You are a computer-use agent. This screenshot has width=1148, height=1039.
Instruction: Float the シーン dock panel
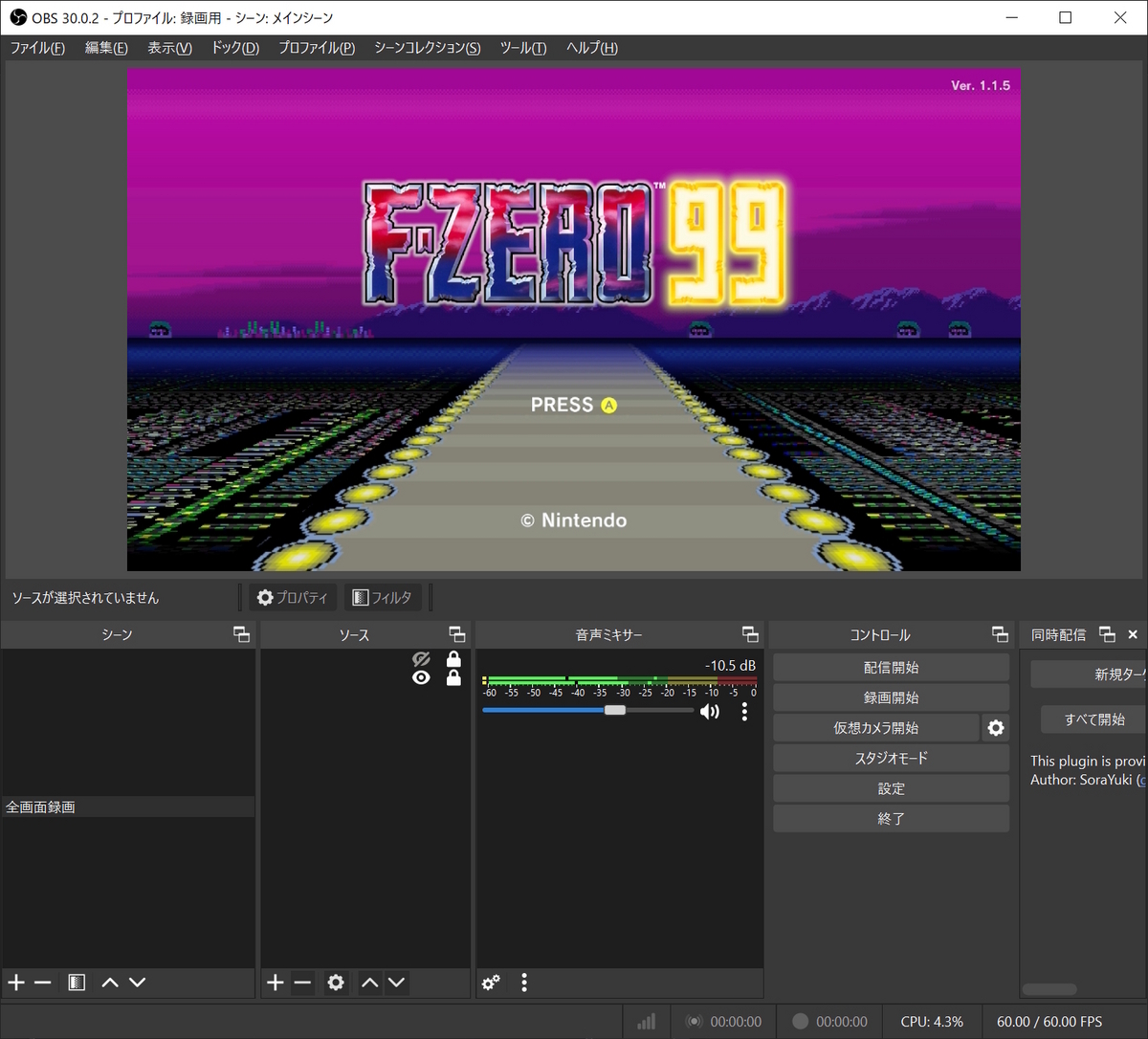tap(242, 634)
